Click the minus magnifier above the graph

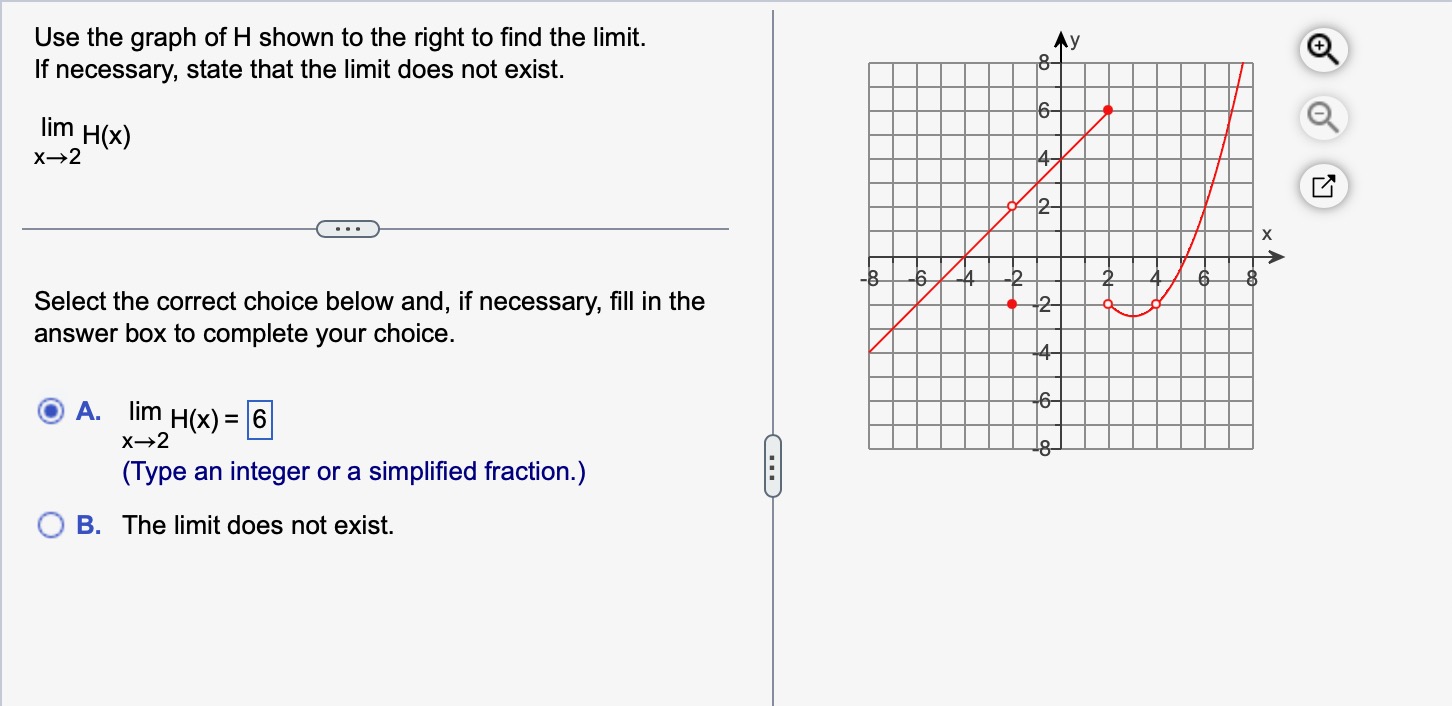(x=1322, y=117)
